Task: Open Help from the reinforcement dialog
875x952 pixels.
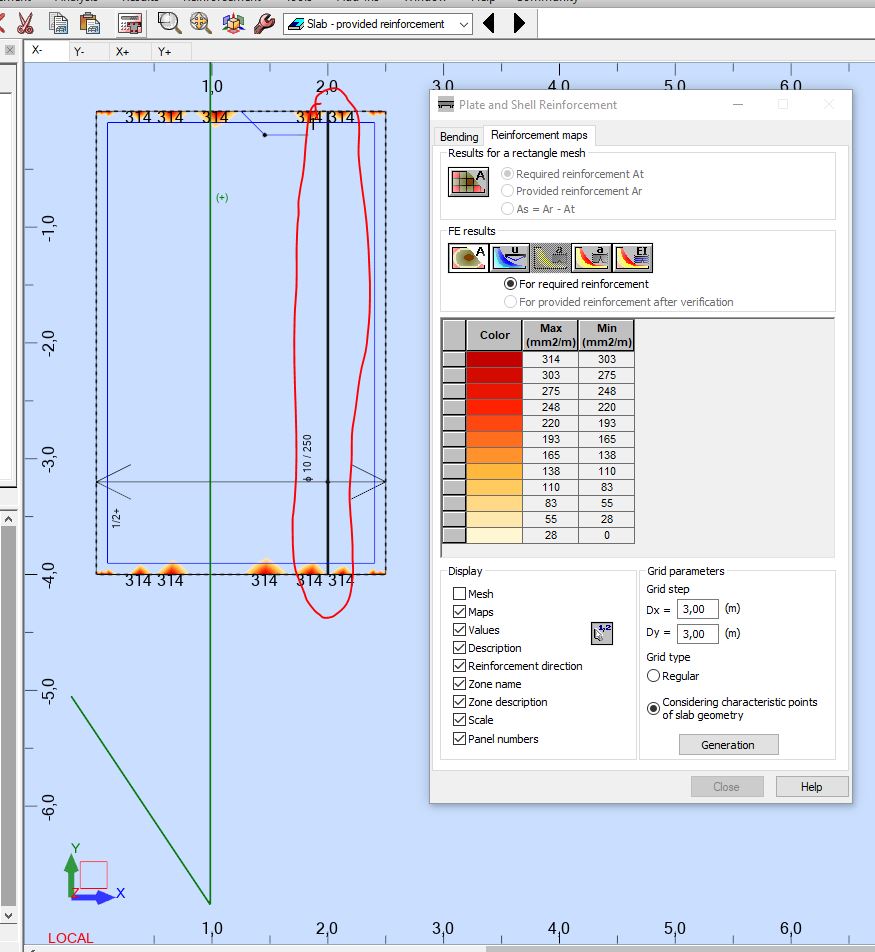Action: [x=811, y=786]
